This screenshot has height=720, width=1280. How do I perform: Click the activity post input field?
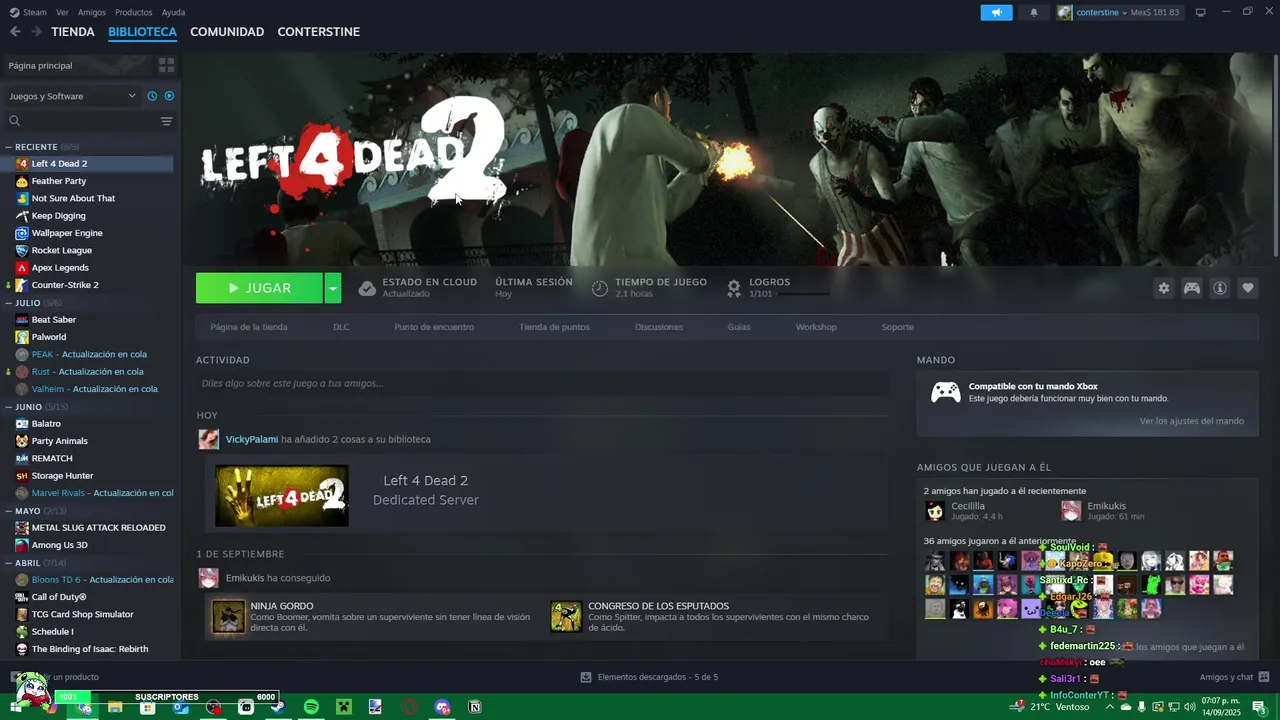tap(542, 383)
